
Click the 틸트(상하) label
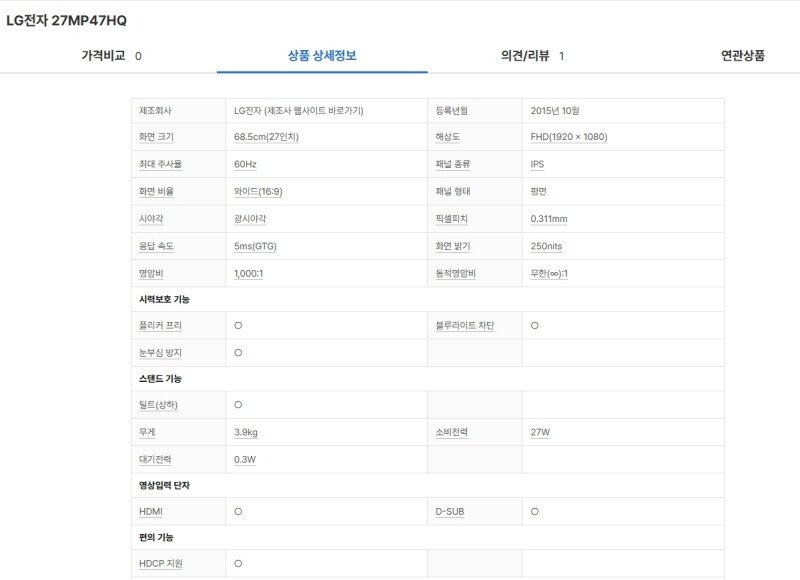point(158,405)
